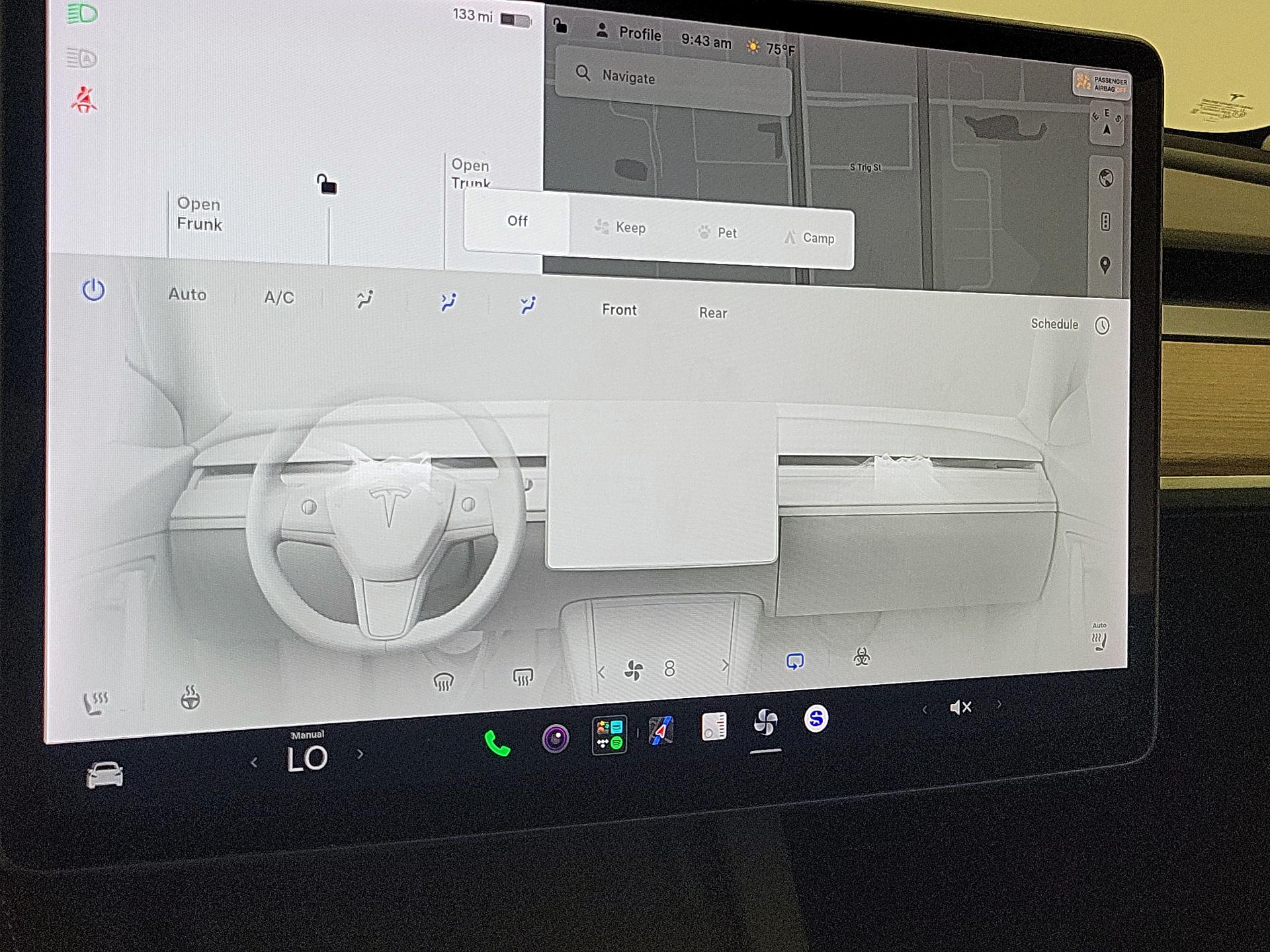Unmute using the speaker mute icon
Screen dimensions: 1270x952
(960, 707)
